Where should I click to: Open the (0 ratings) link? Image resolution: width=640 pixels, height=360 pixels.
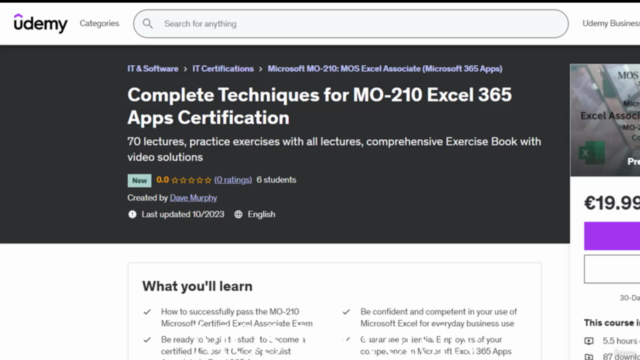(x=233, y=180)
